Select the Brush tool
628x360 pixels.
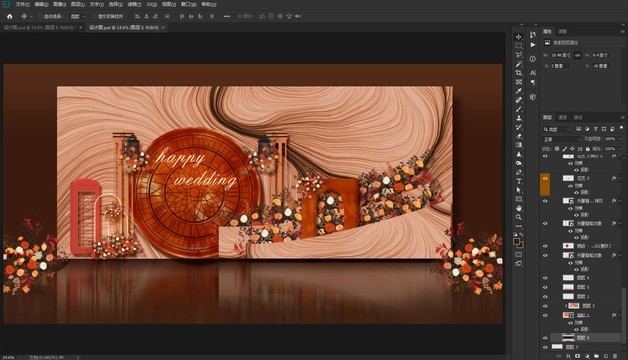519,109
